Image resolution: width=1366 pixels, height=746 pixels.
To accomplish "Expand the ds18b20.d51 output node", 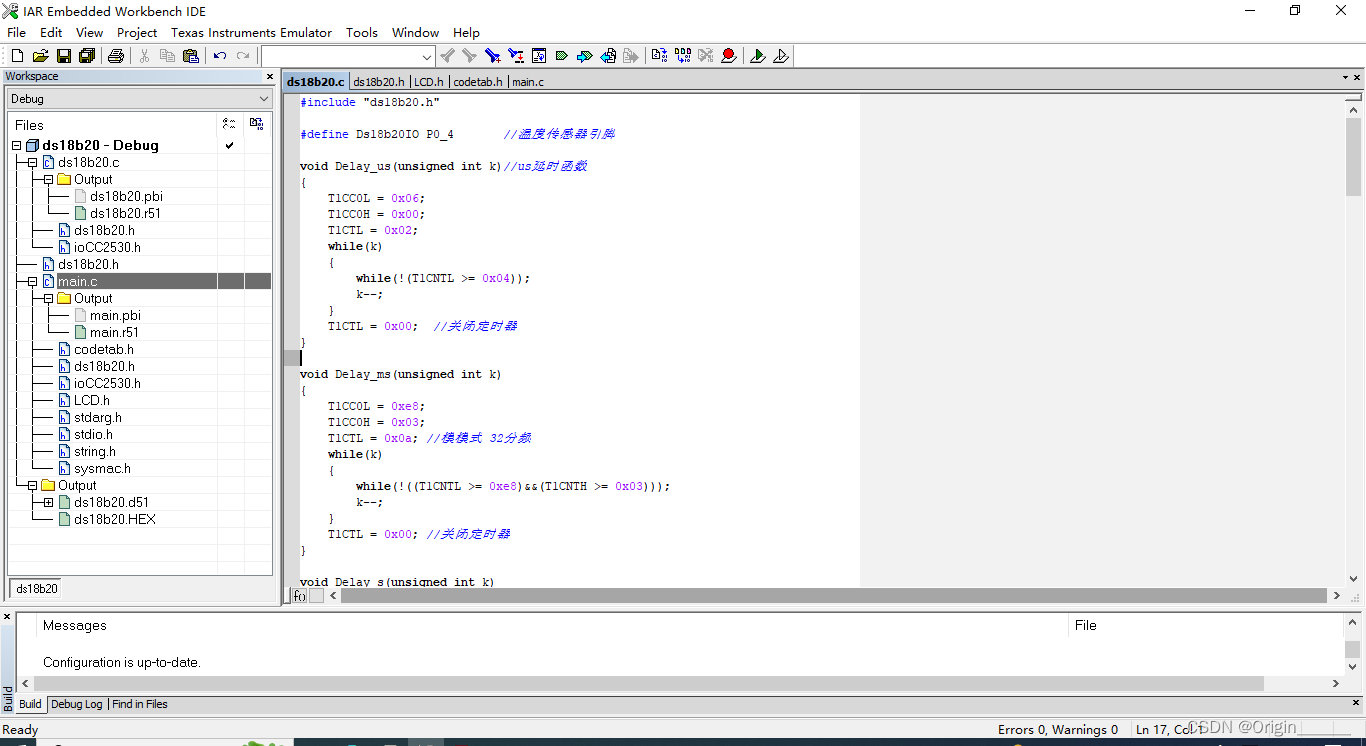I will (x=48, y=503).
